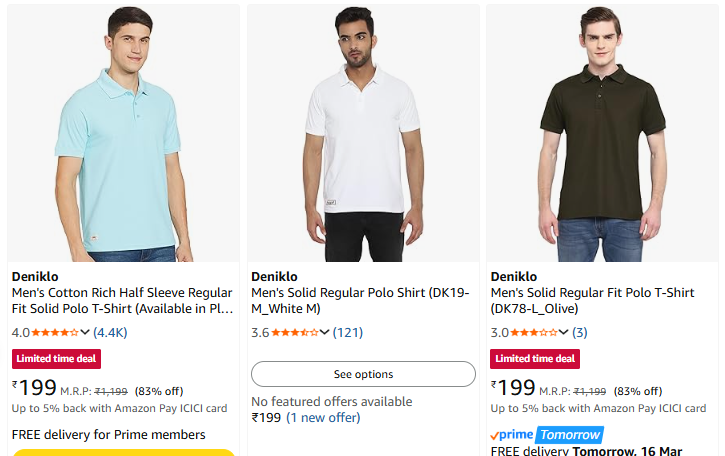Viewport: 725px width, 456px height.
Task: Open the DK19-M_White M polo shirt title
Action: click(x=360, y=300)
